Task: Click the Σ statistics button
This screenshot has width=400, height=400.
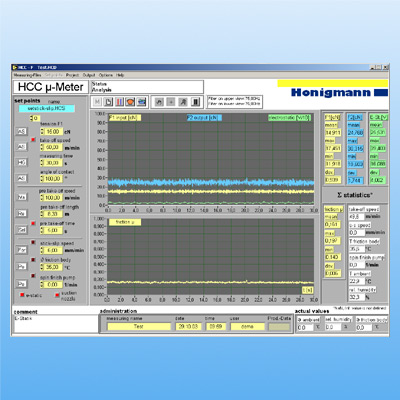Action: coord(355,195)
